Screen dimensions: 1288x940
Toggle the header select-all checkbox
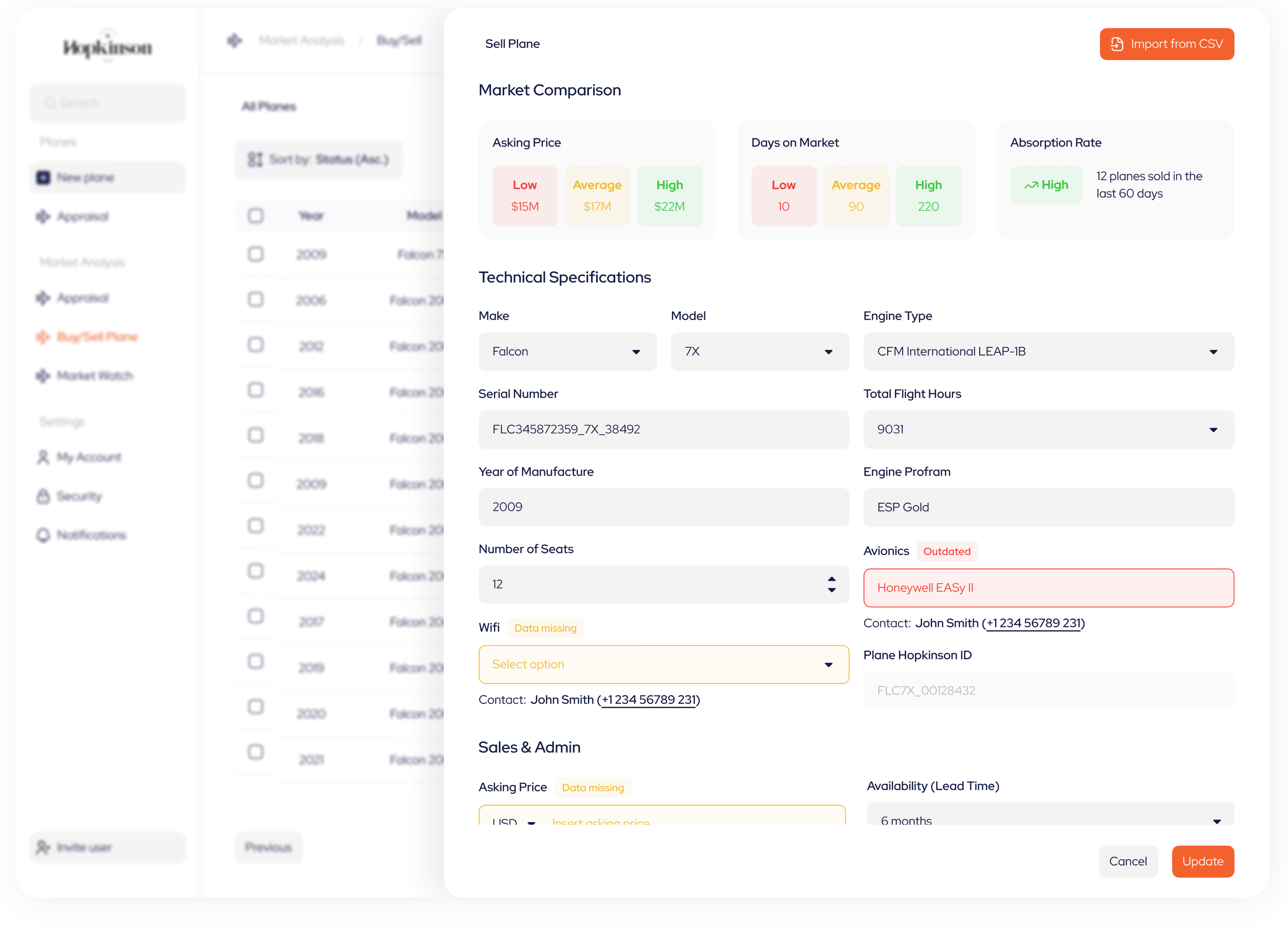click(x=255, y=216)
